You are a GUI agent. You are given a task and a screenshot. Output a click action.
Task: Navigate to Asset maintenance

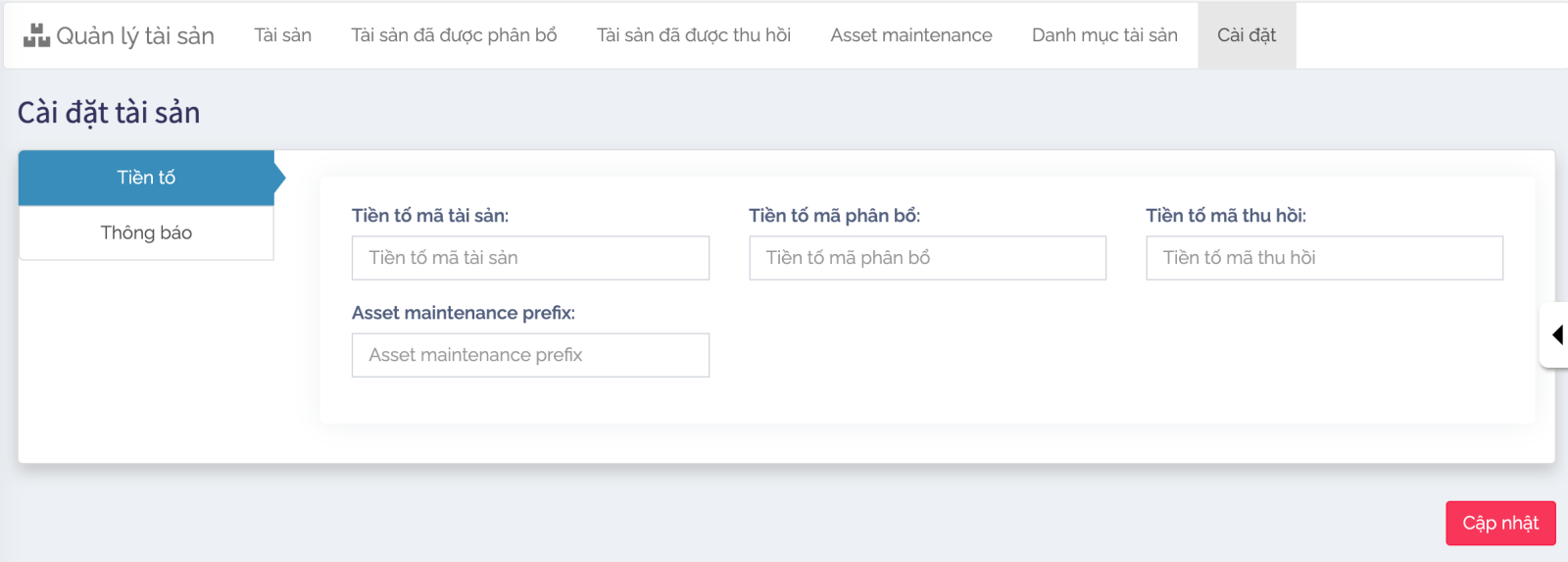coord(910,35)
